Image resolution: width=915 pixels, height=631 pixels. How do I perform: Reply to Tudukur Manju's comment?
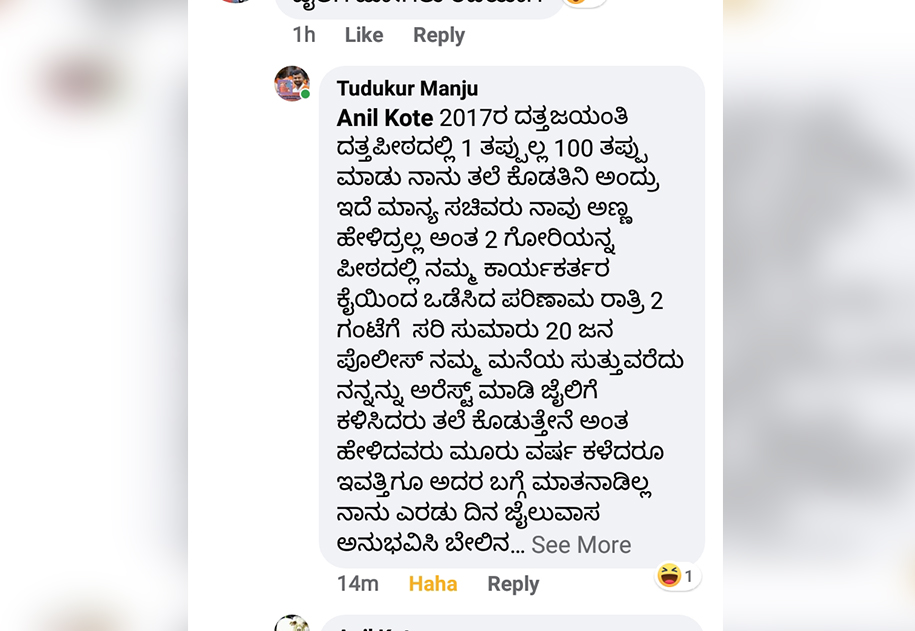tap(513, 584)
